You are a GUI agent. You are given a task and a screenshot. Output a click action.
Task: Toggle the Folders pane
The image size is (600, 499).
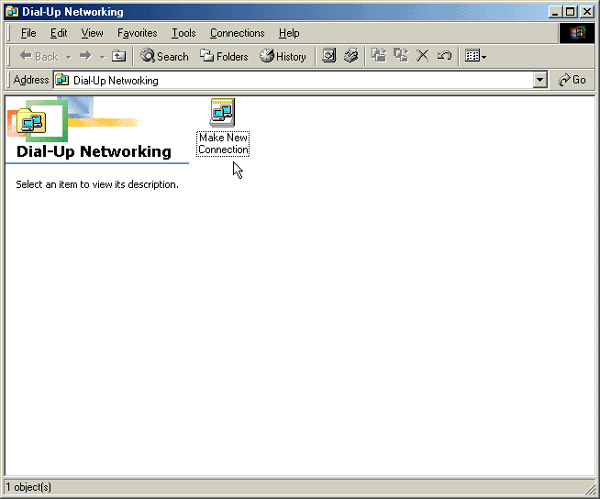pos(224,57)
